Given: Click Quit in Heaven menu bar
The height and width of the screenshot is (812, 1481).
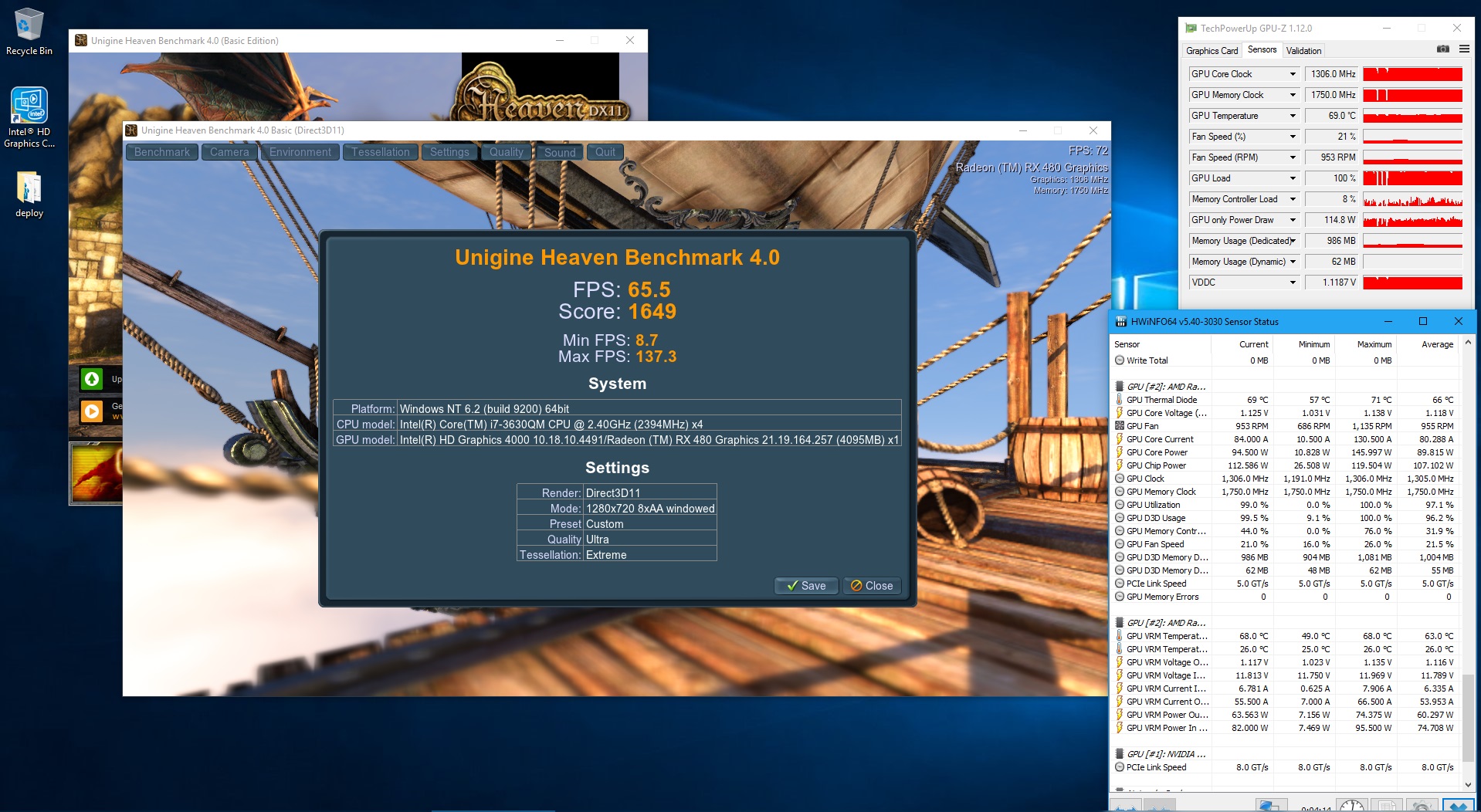Looking at the screenshot, I should (605, 152).
